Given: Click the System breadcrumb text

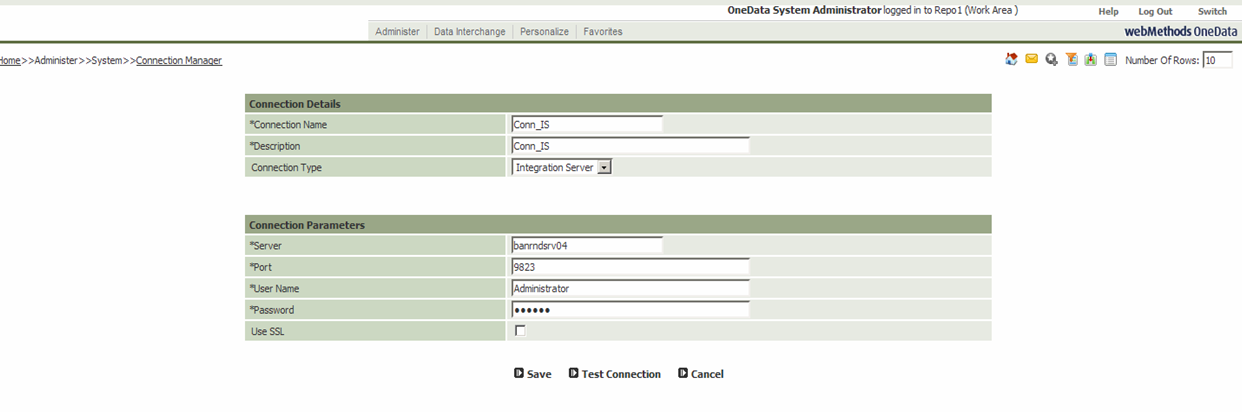Looking at the screenshot, I should [x=107, y=60].
